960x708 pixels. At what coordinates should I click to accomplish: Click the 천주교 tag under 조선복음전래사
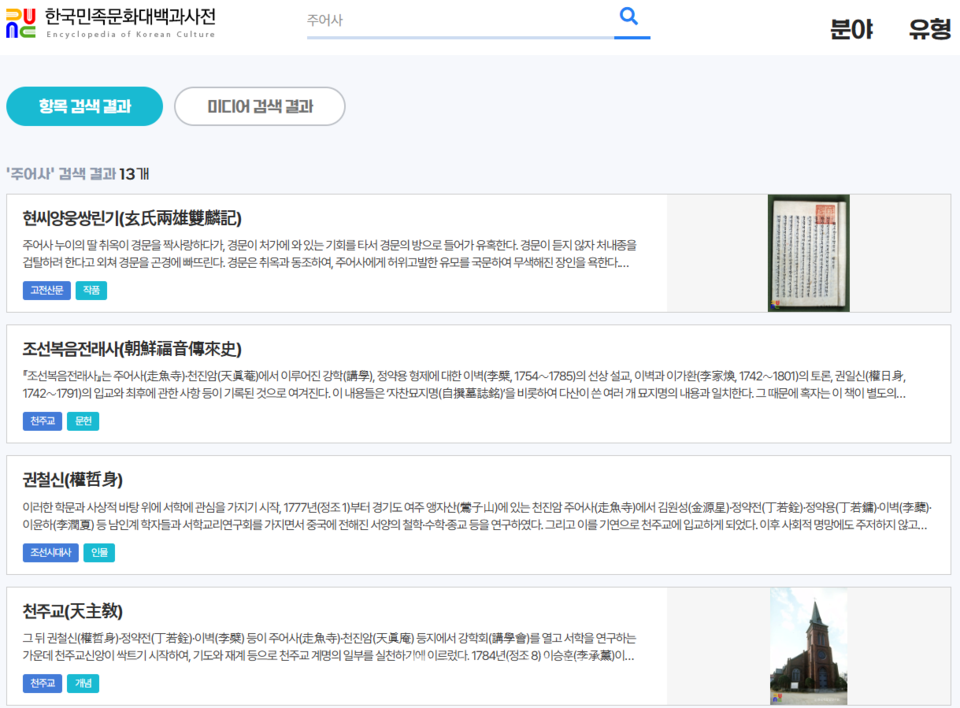42,421
